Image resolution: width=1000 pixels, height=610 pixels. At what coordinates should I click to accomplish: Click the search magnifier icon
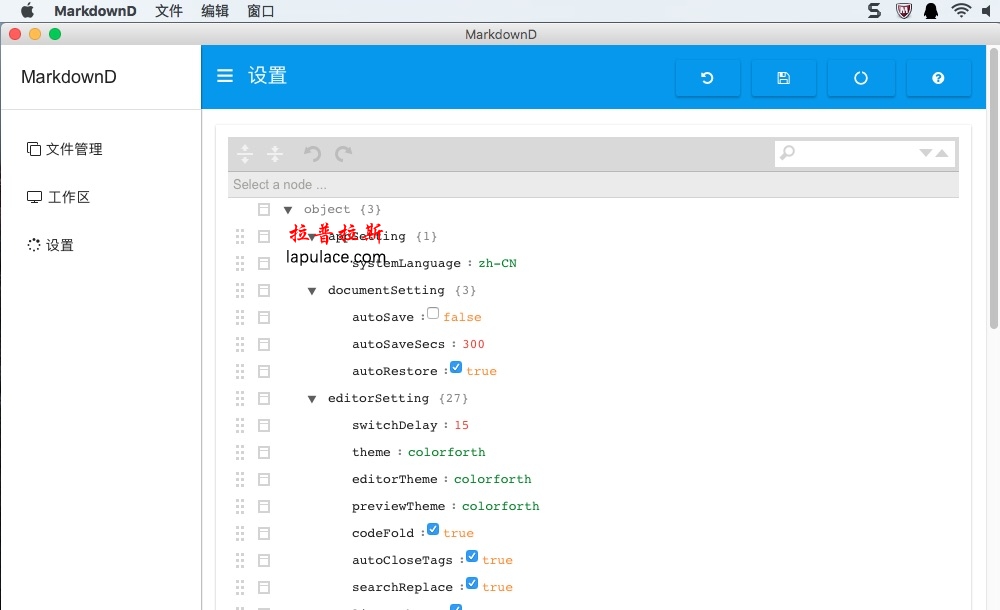pos(788,153)
